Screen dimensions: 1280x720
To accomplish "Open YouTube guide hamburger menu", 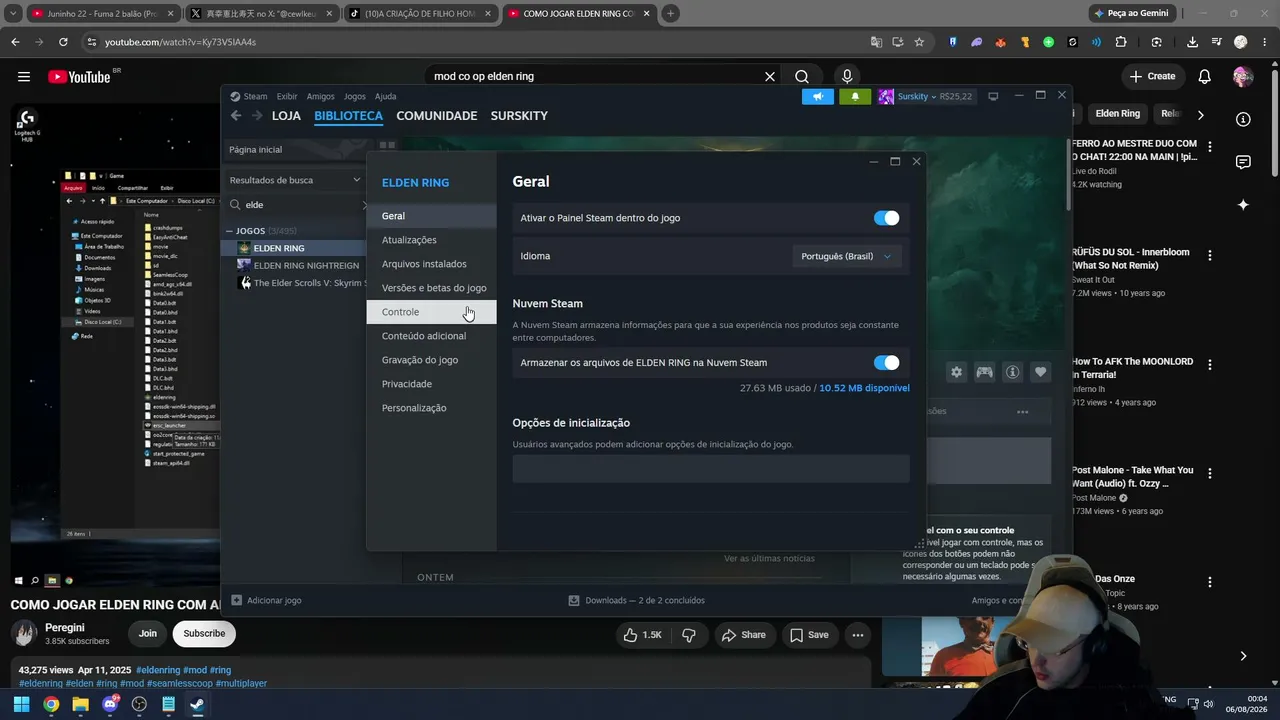I will point(23,76).
